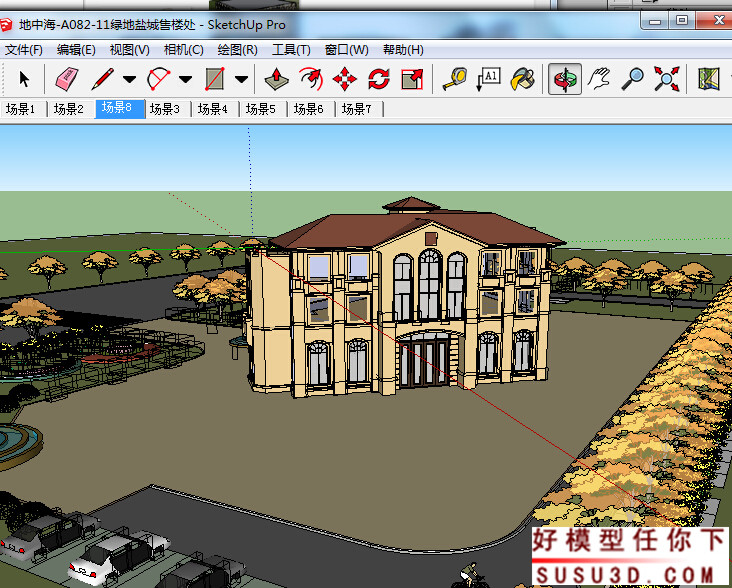This screenshot has width=732, height=588.
Task: Click the white car in parking lot
Action: coord(119,559)
